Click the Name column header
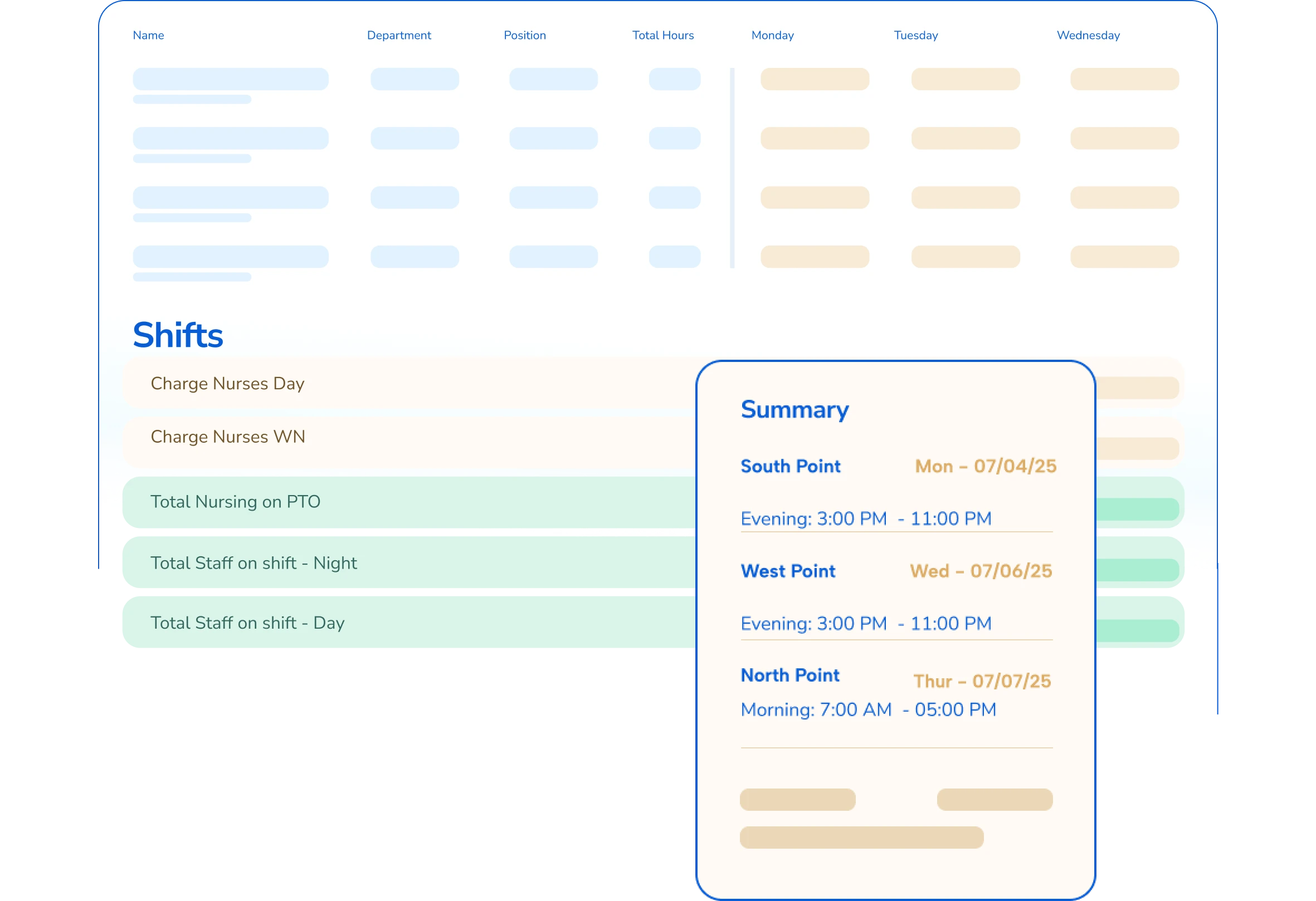 click(x=148, y=35)
